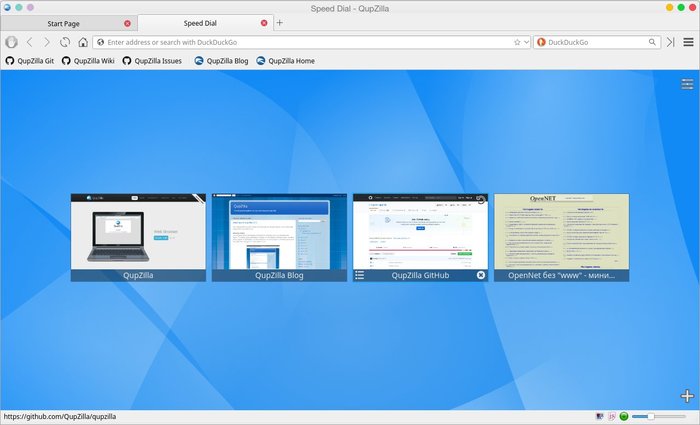
Task: Open Speed Dial settings icon
Action: 688,84
